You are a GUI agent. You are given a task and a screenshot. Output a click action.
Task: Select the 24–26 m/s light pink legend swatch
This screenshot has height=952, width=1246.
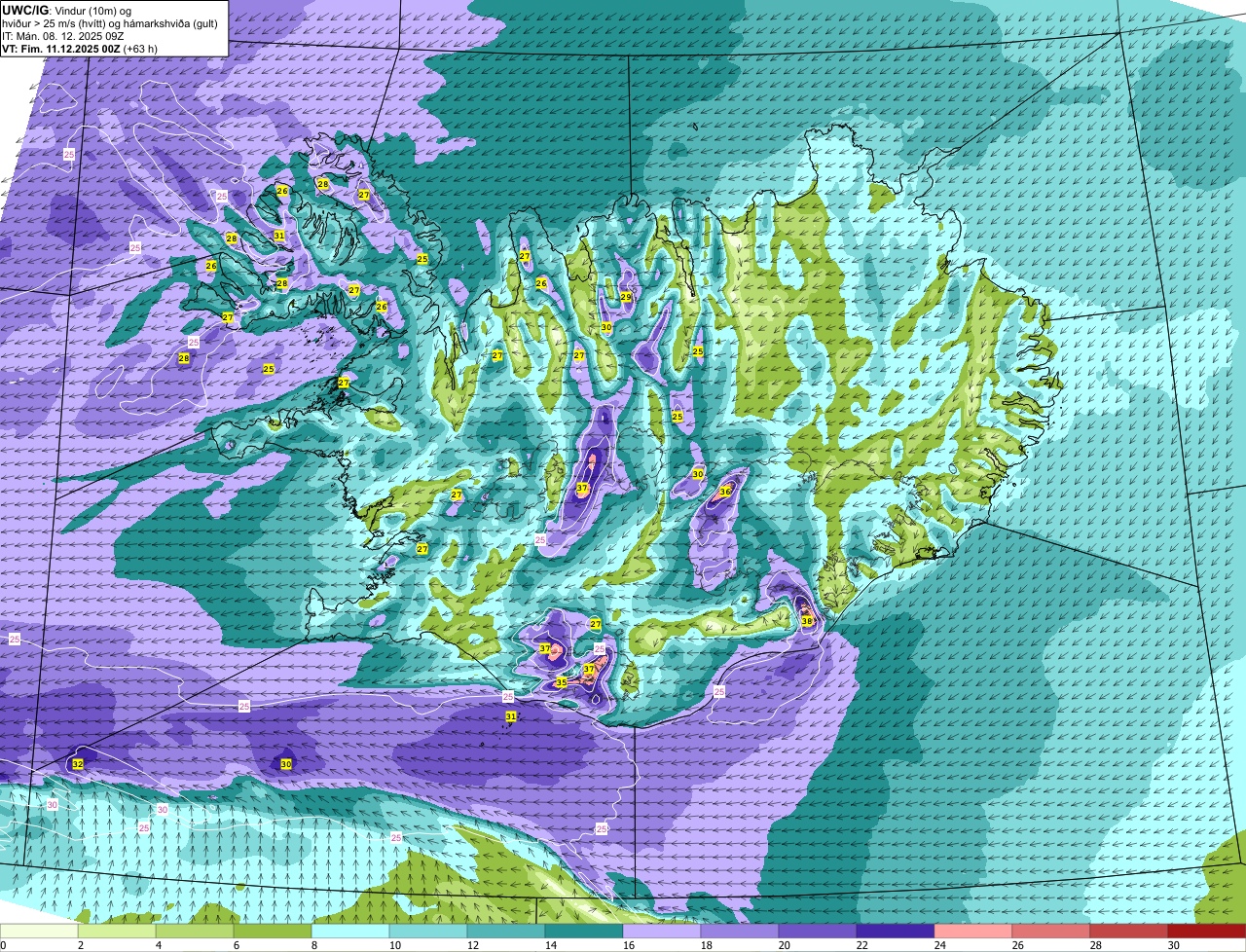973,932
